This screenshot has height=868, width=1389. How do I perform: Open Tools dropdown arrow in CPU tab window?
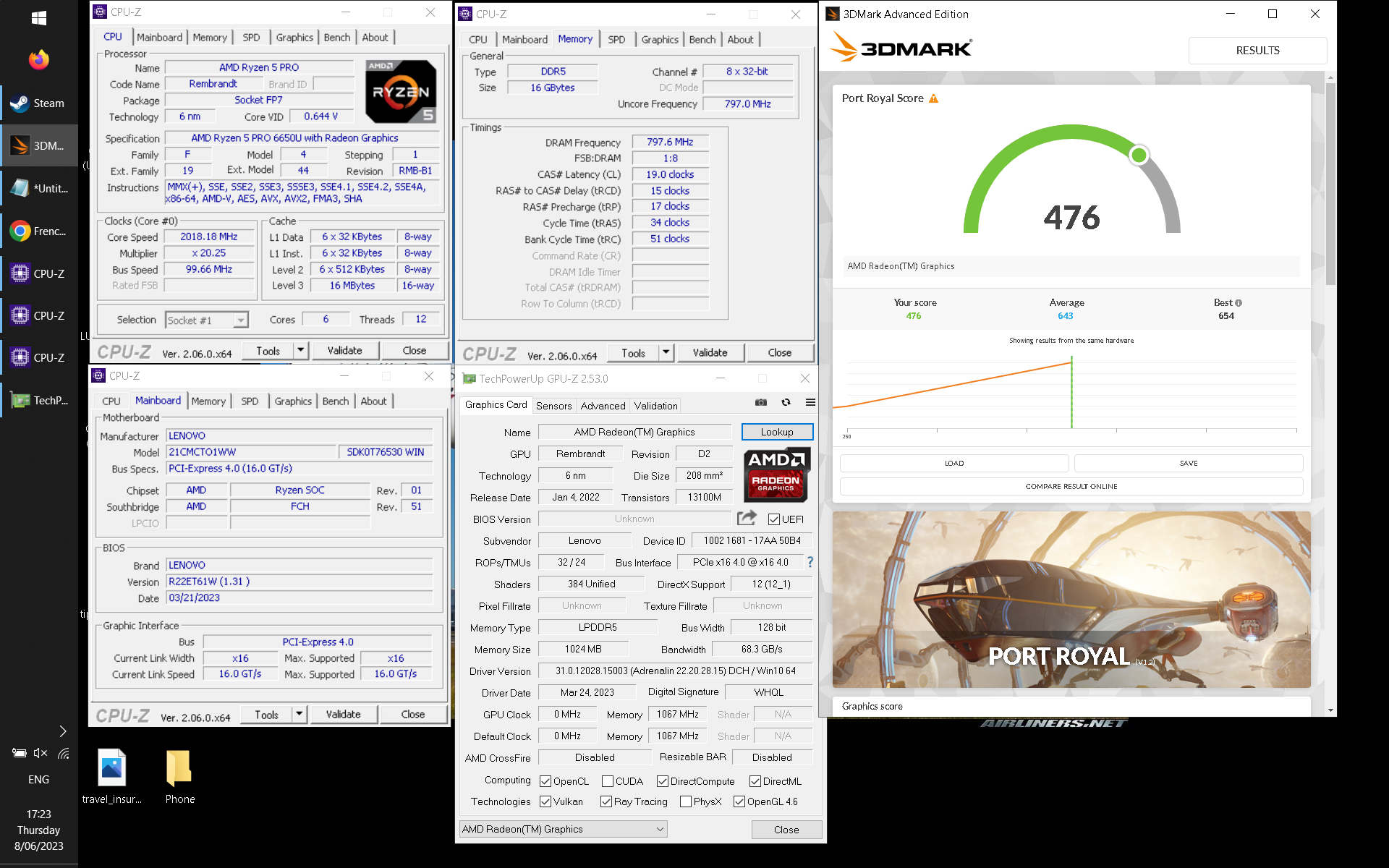pos(301,351)
